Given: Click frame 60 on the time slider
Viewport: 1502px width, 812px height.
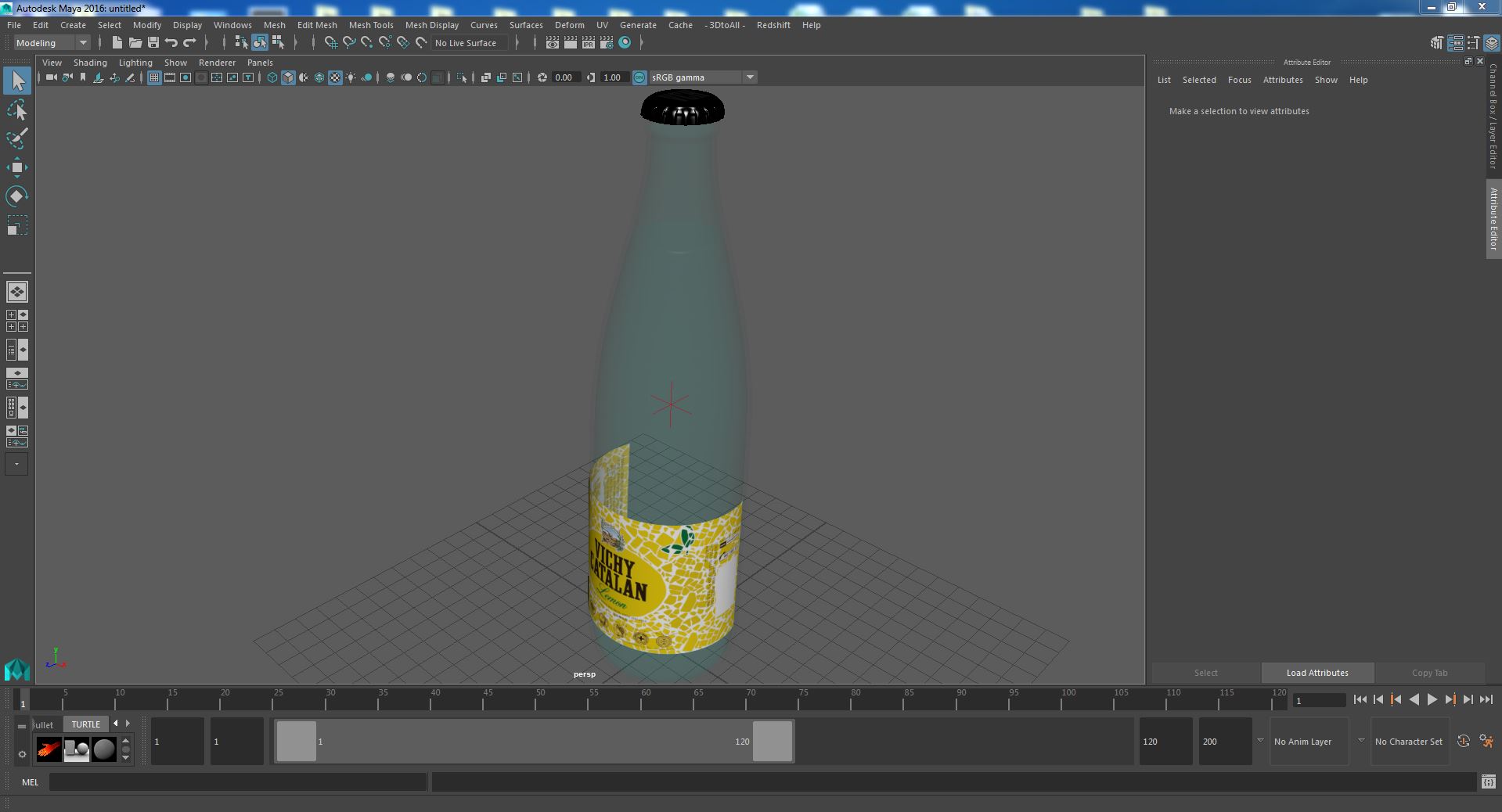Looking at the screenshot, I should [646, 699].
